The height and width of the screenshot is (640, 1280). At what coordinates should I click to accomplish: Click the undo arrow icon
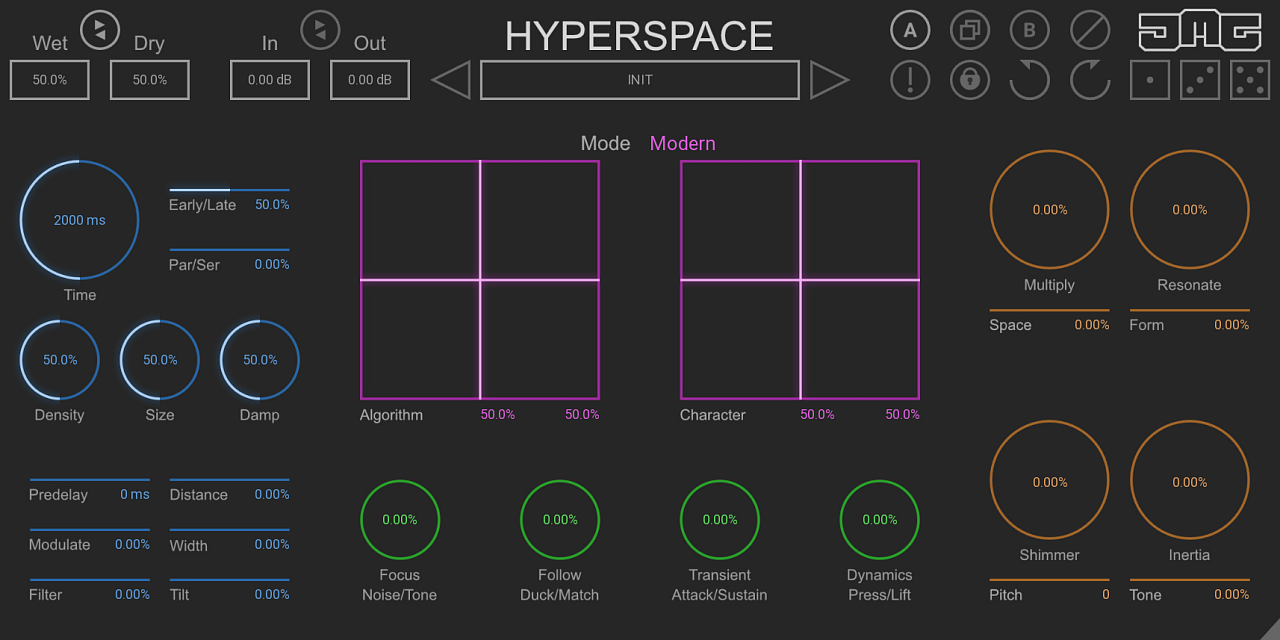coord(1029,80)
